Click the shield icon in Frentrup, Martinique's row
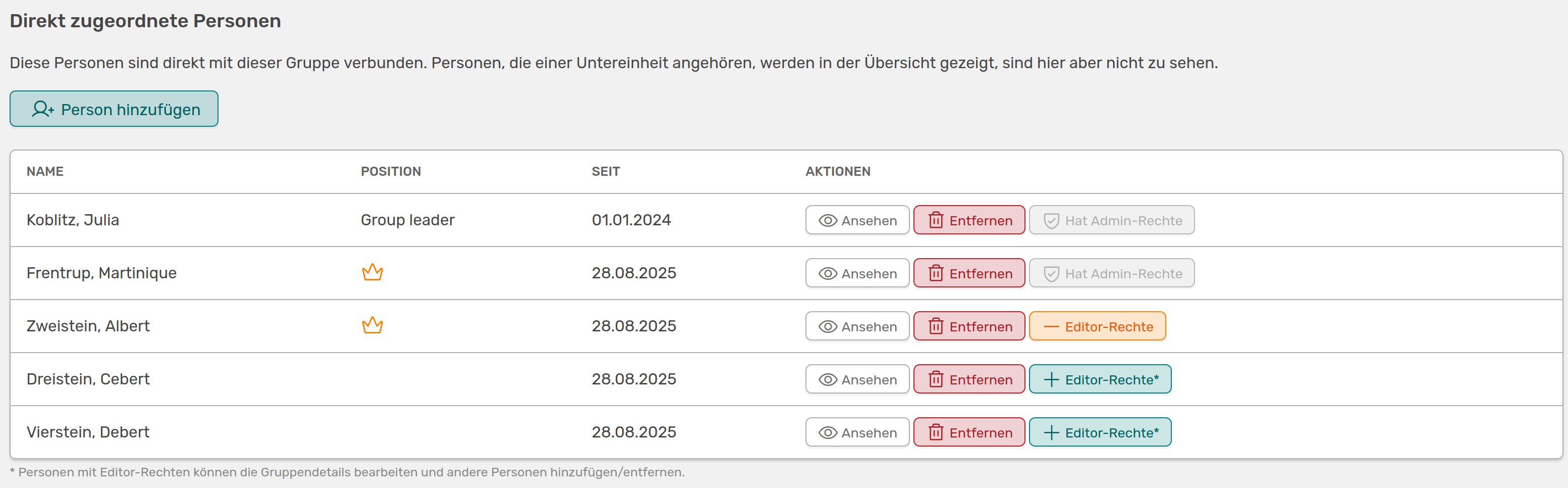 (x=1051, y=273)
